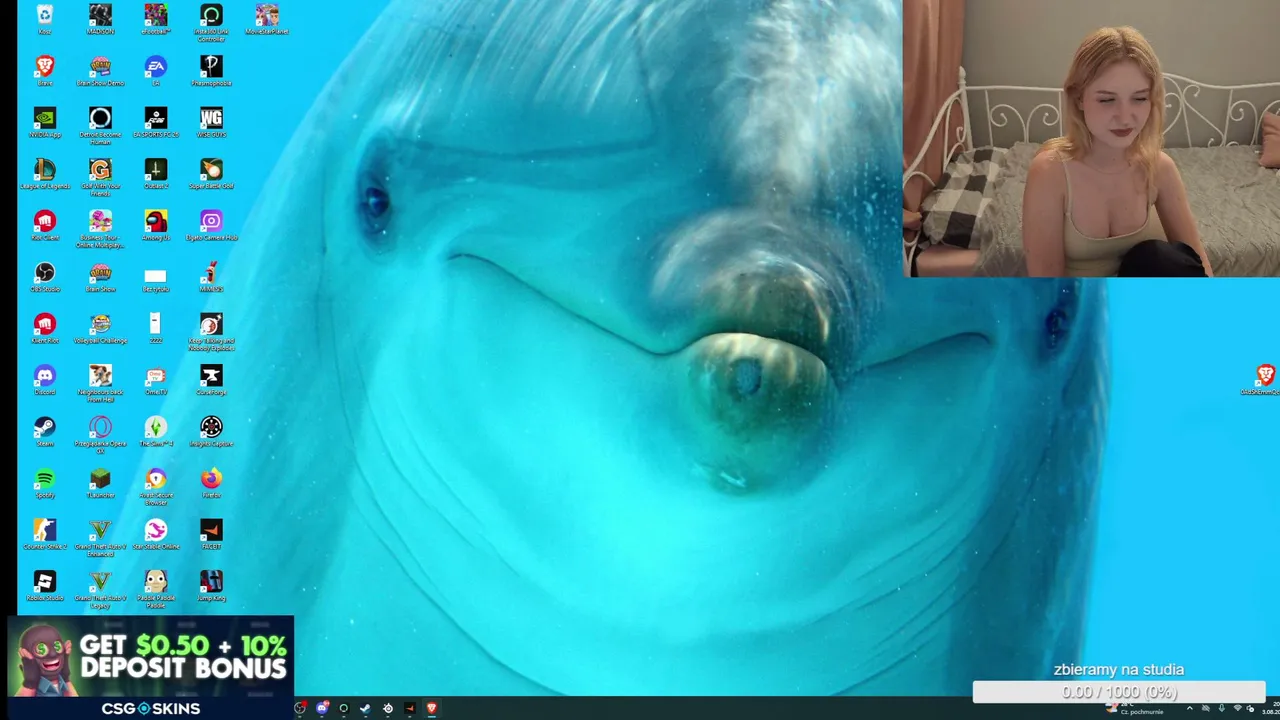This screenshot has width=1280, height=720.
Task: Select the Bez tytułu file icon
Action: coord(155,279)
